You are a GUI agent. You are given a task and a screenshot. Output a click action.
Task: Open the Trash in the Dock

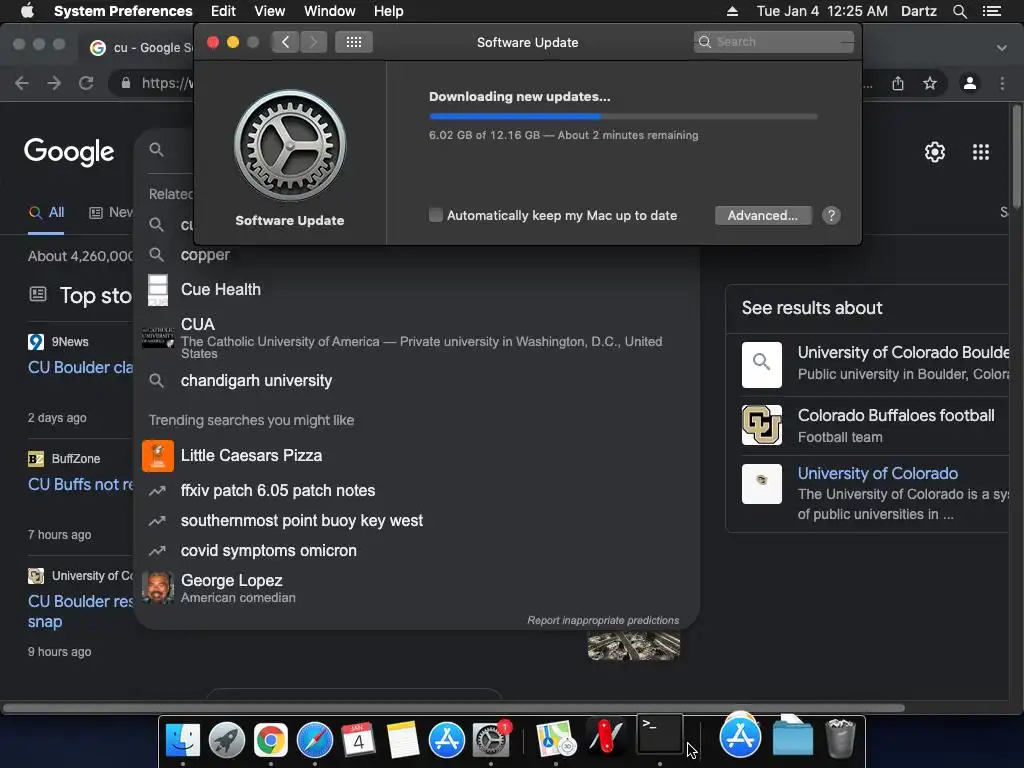pos(840,738)
